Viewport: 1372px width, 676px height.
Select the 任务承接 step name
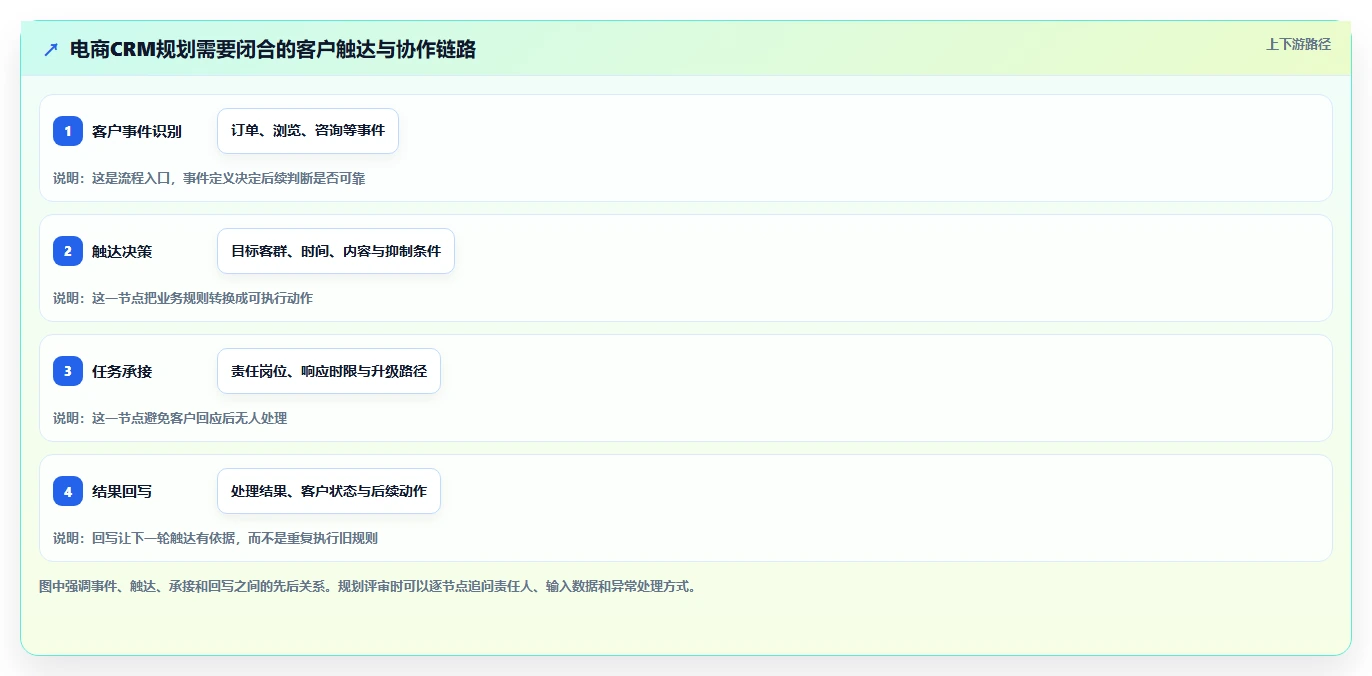(x=122, y=371)
